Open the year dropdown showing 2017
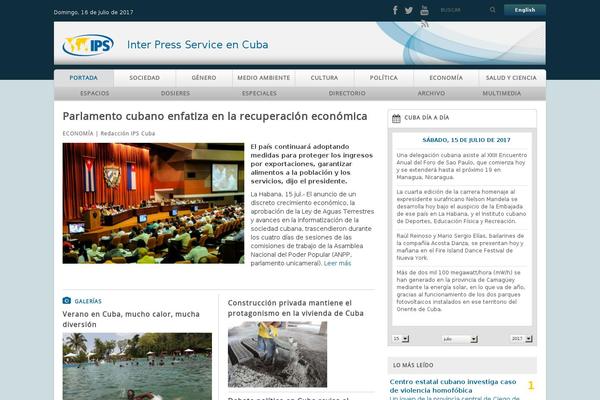 point(521,339)
